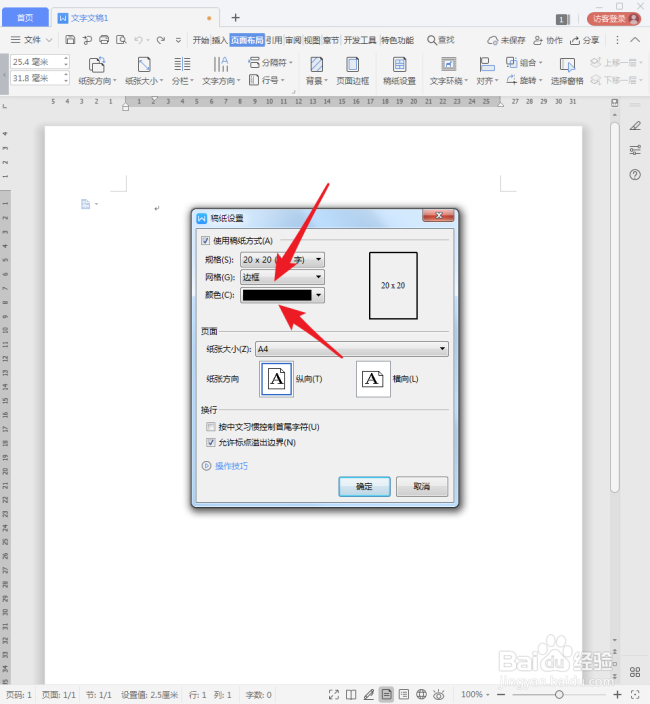
Task: Click the full screen status bar icon
Action: 334,695
